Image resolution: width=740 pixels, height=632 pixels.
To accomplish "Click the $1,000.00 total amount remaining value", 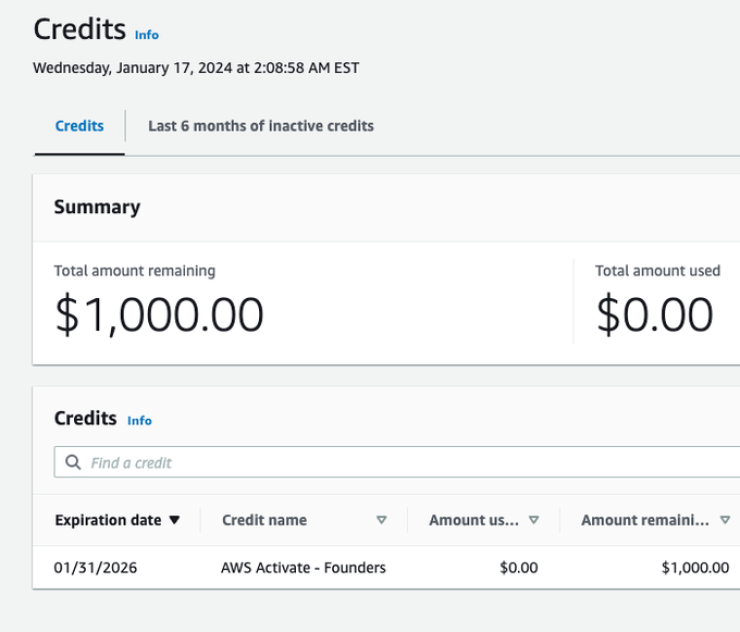I will pyautogui.click(x=159, y=315).
